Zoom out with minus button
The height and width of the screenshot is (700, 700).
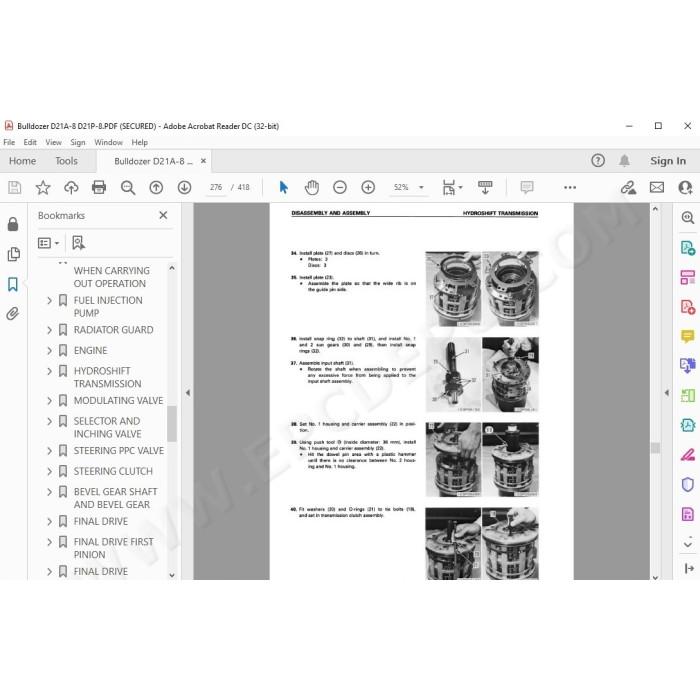point(340,187)
